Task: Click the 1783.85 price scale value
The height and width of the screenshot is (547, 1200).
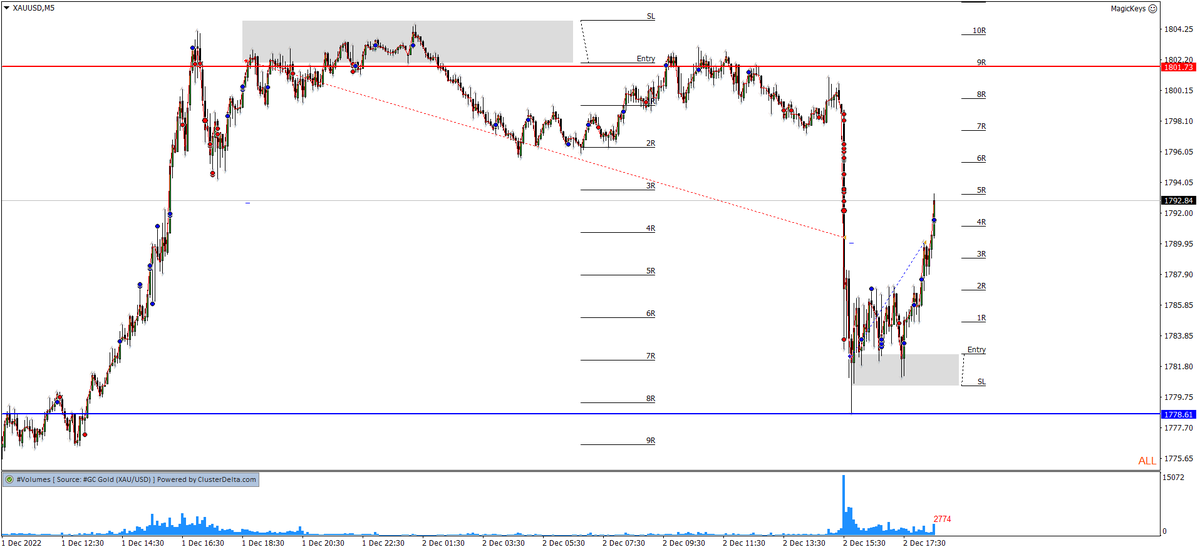Action: [1178, 336]
